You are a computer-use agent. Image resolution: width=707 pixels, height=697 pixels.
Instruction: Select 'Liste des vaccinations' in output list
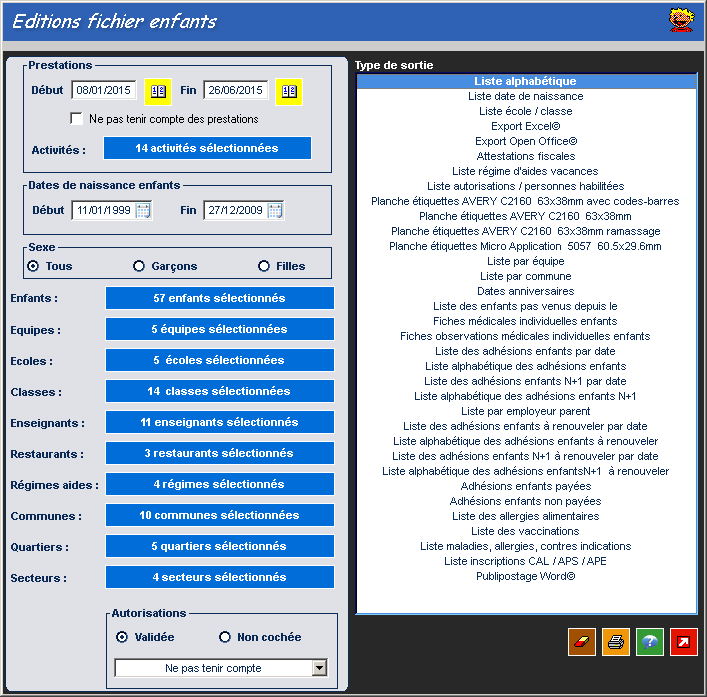525,531
